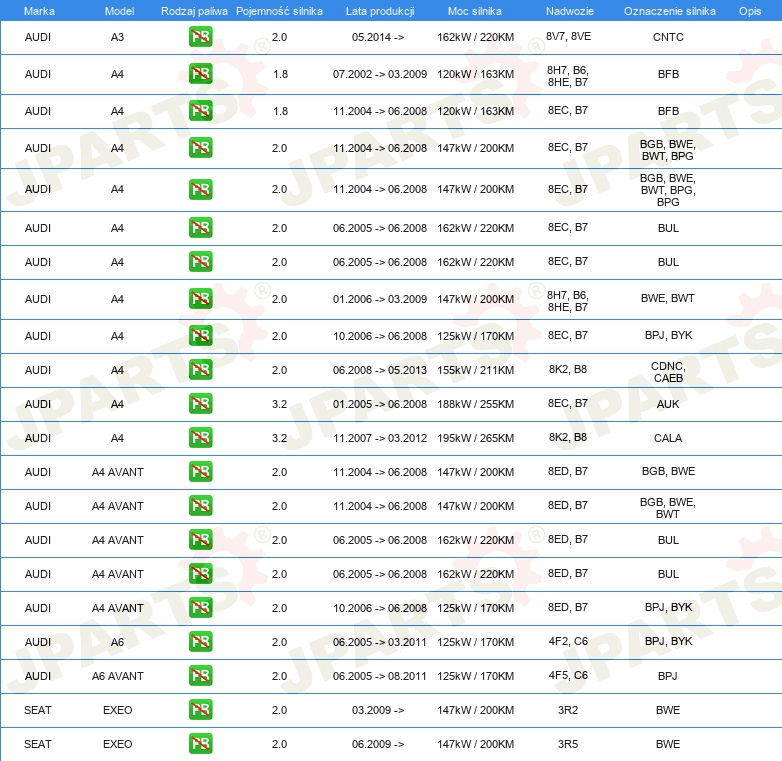Click fuel icon in the BWE, BWT row
This screenshot has width=782, height=761.
200,299
